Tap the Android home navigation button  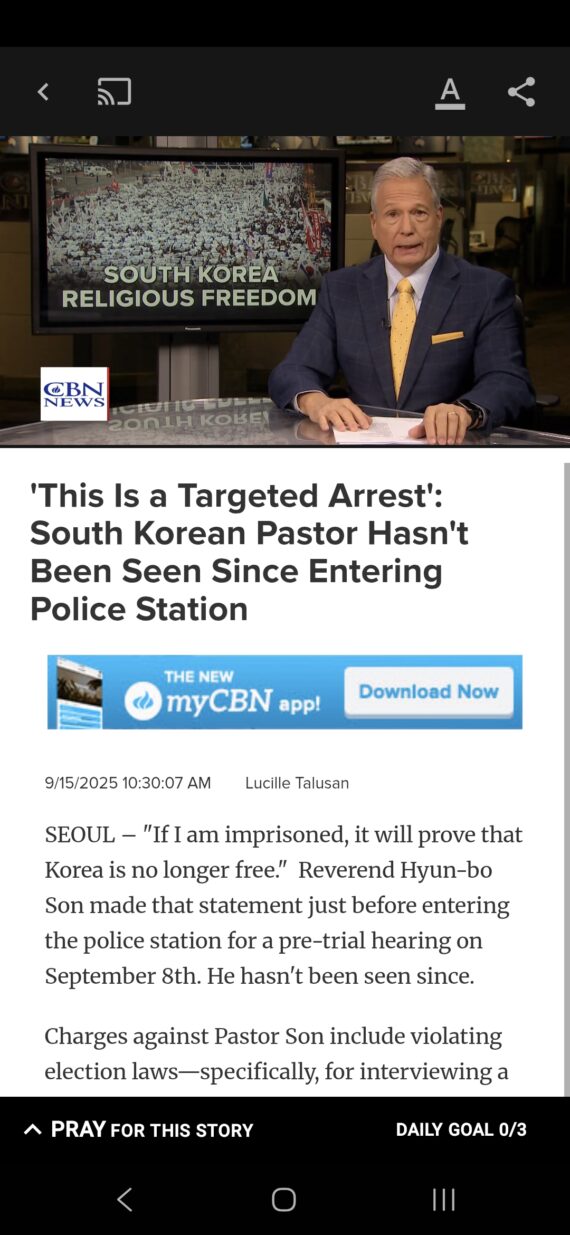pyautogui.click(x=284, y=1199)
